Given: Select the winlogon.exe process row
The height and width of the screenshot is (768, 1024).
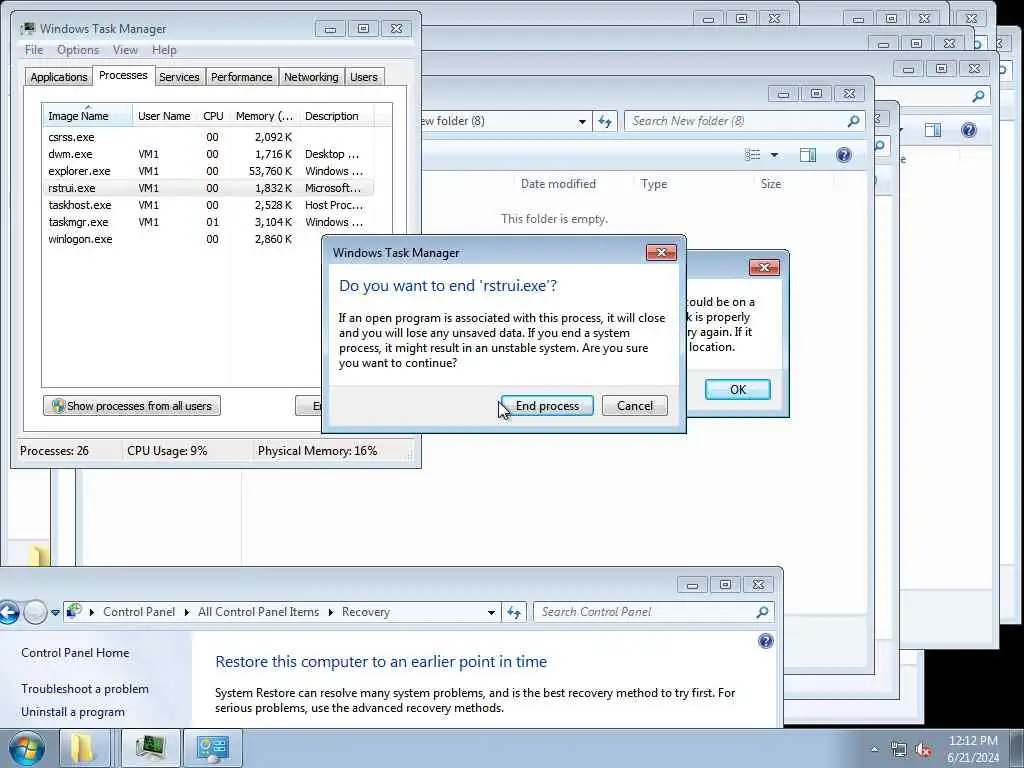Looking at the screenshot, I should [208, 239].
